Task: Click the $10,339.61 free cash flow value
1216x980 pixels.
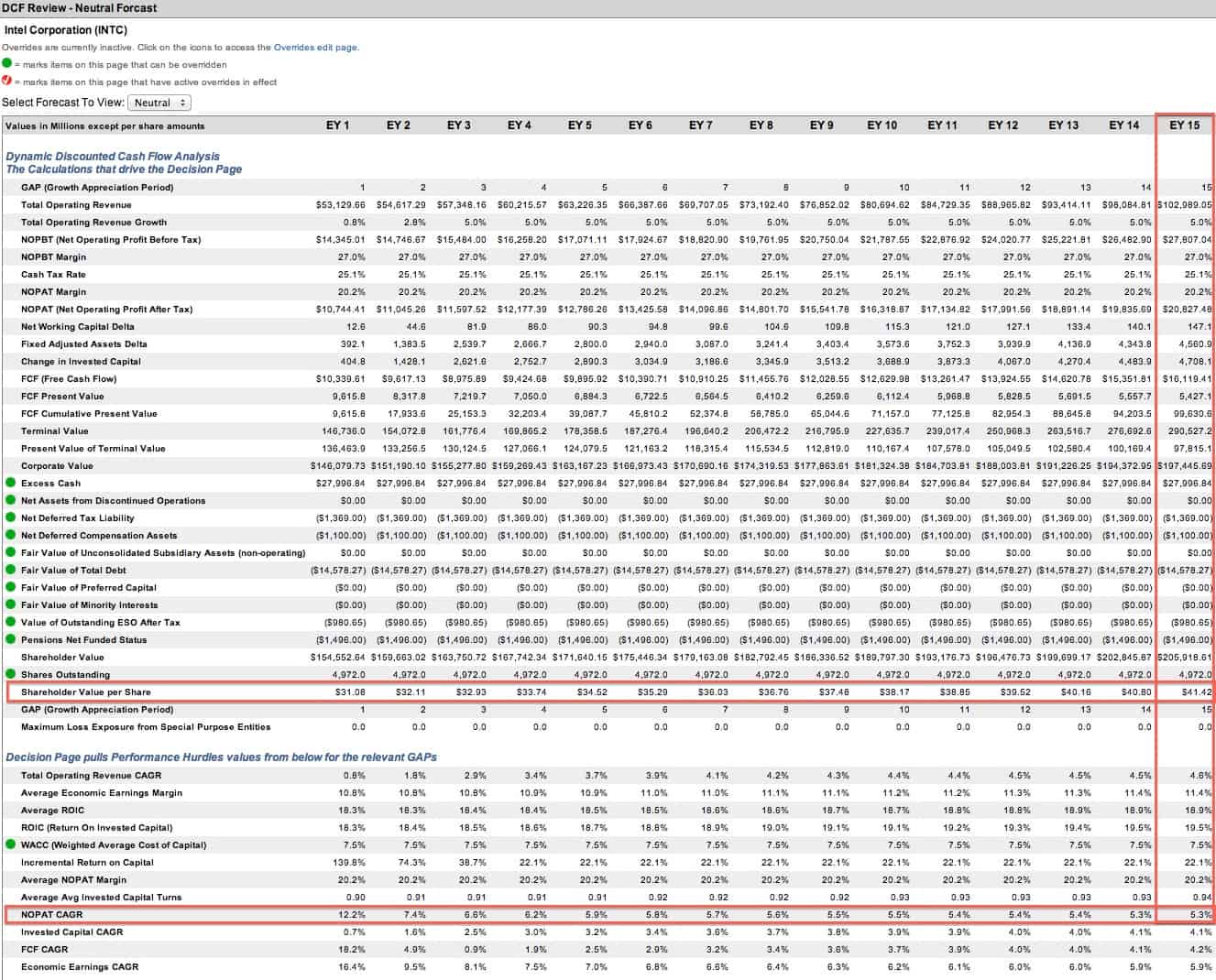Action: tap(341, 379)
